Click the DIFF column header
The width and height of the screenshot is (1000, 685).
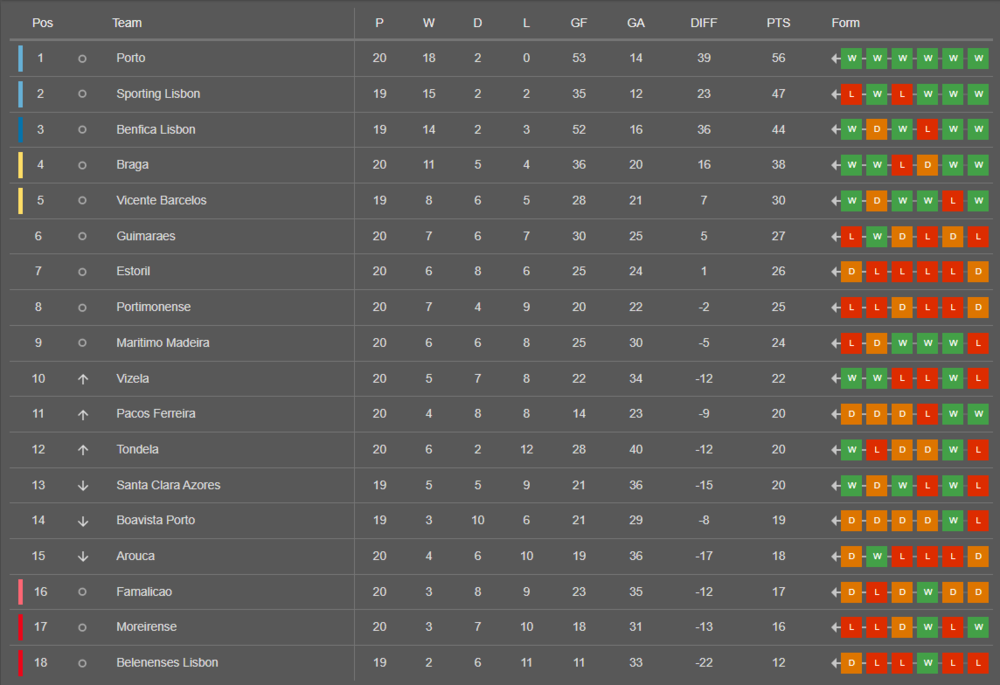point(704,23)
